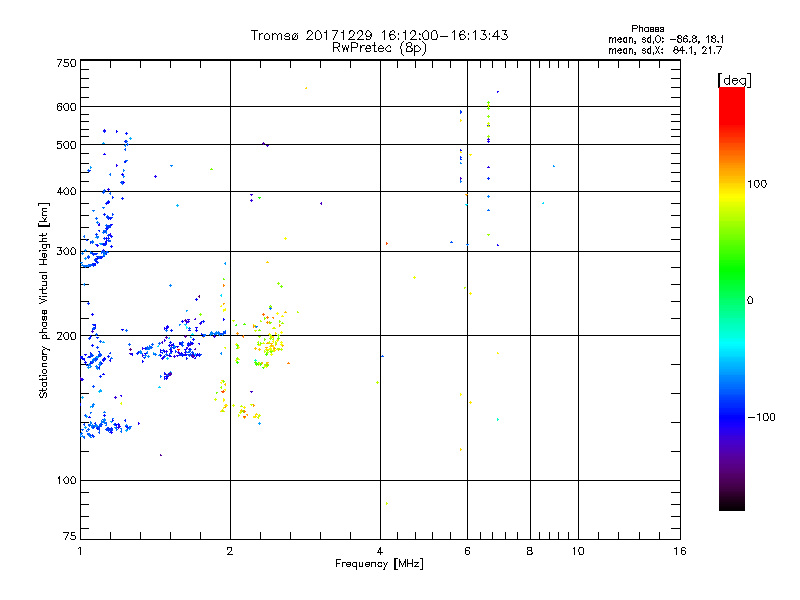
Task: Click the x-axis tick label '2'
Action: point(230,551)
